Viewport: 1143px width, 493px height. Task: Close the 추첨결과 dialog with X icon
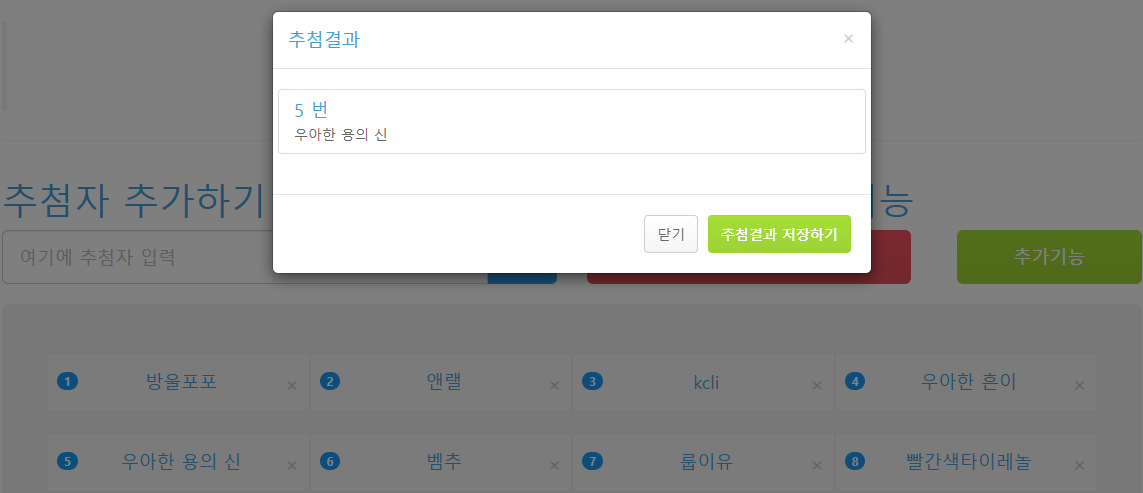click(848, 39)
